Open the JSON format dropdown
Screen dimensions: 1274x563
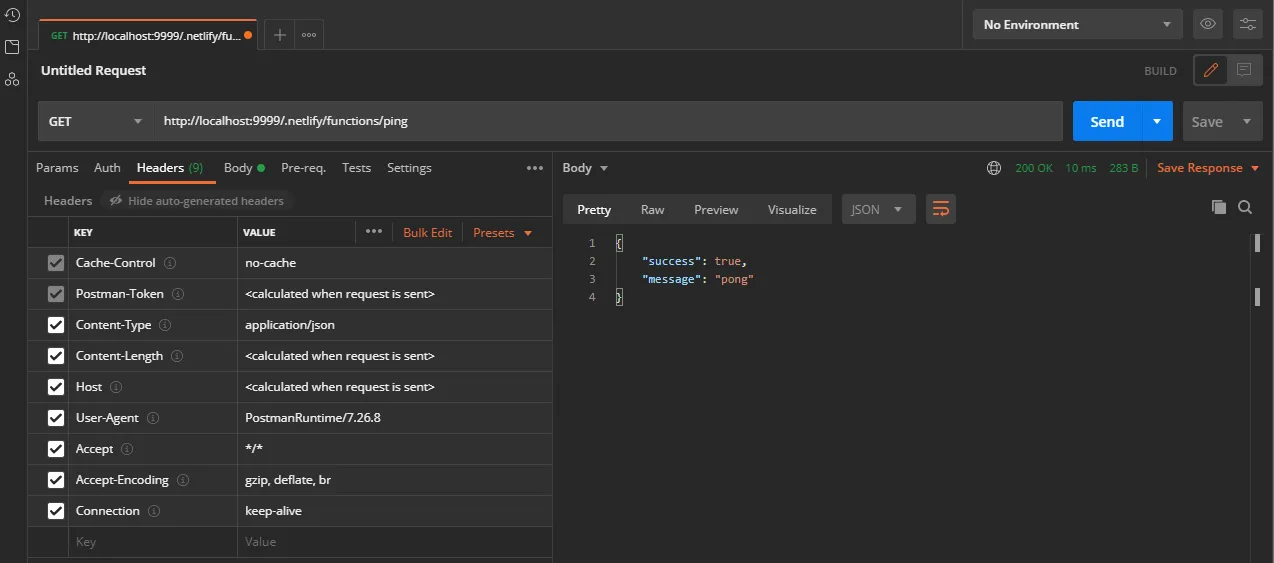pyautogui.click(x=878, y=209)
